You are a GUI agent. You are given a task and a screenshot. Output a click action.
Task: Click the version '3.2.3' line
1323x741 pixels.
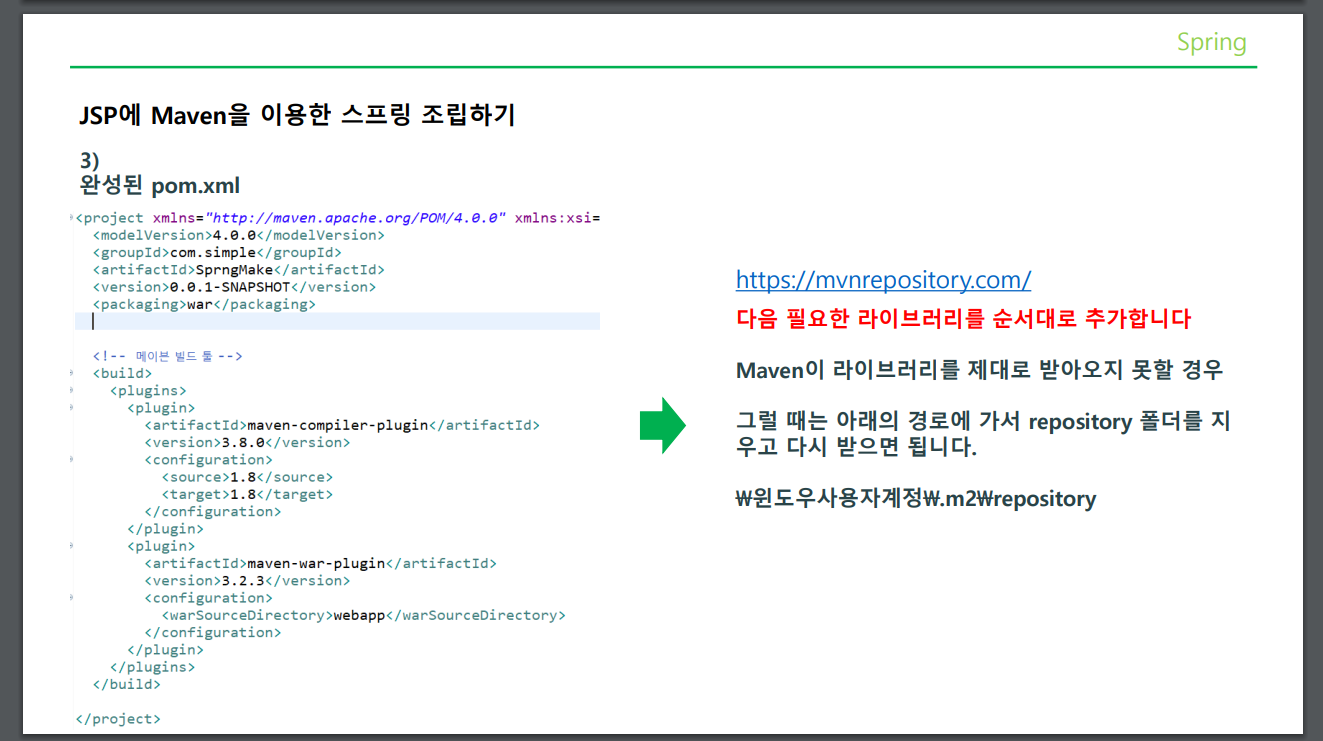click(247, 581)
